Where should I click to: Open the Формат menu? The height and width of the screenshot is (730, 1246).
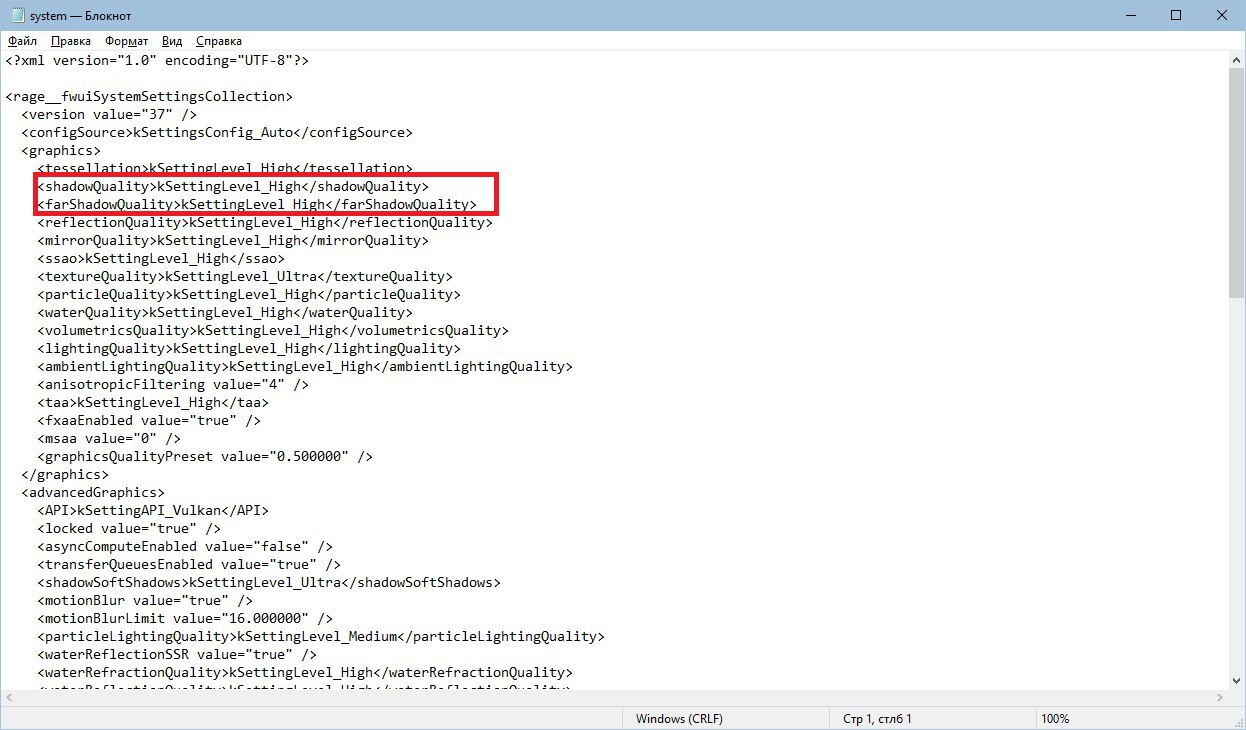(x=126, y=41)
